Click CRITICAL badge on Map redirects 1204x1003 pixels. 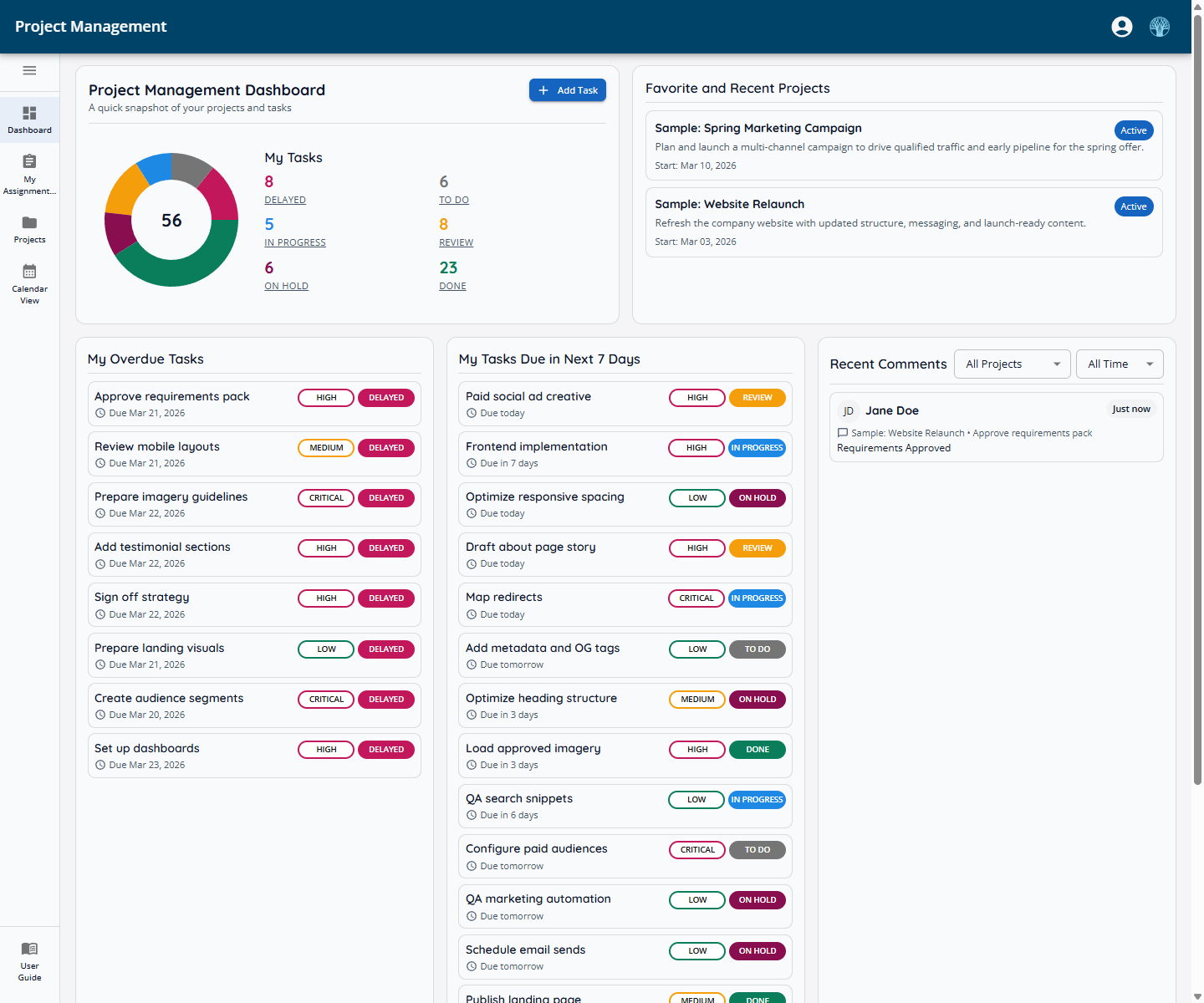(x=696, y=598)
